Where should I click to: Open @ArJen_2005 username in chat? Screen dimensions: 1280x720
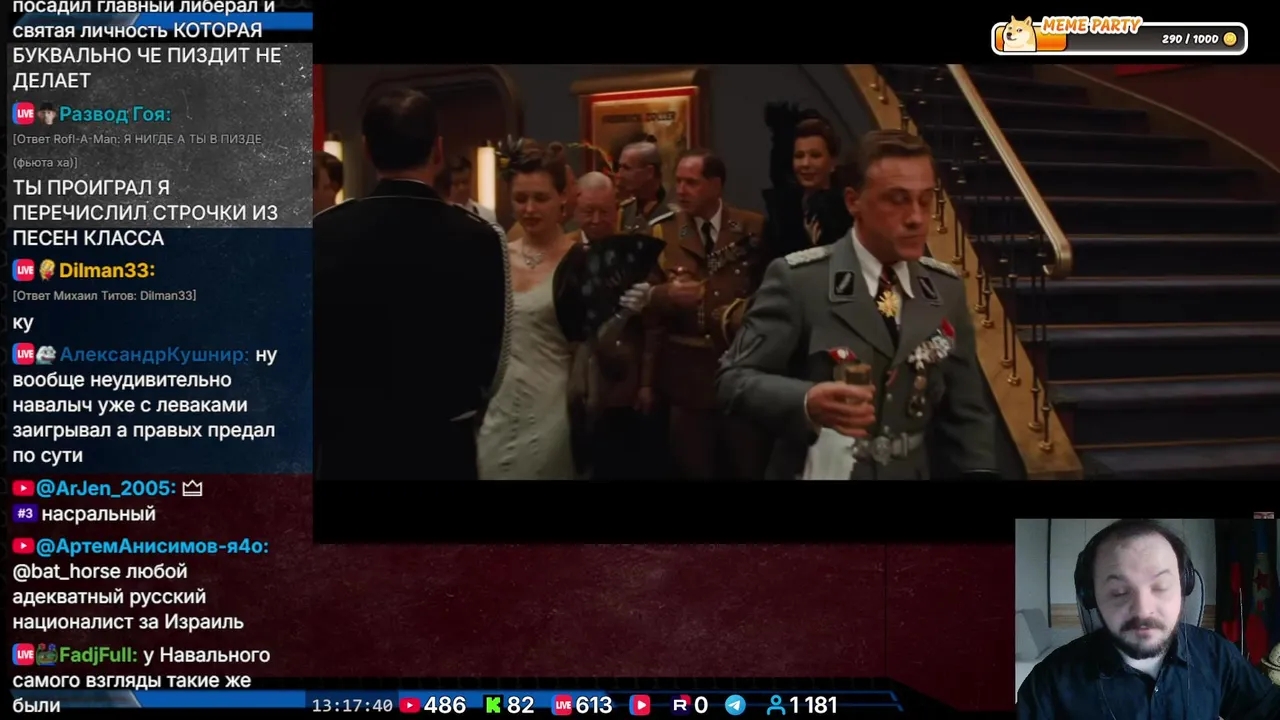tap(106, 488)
